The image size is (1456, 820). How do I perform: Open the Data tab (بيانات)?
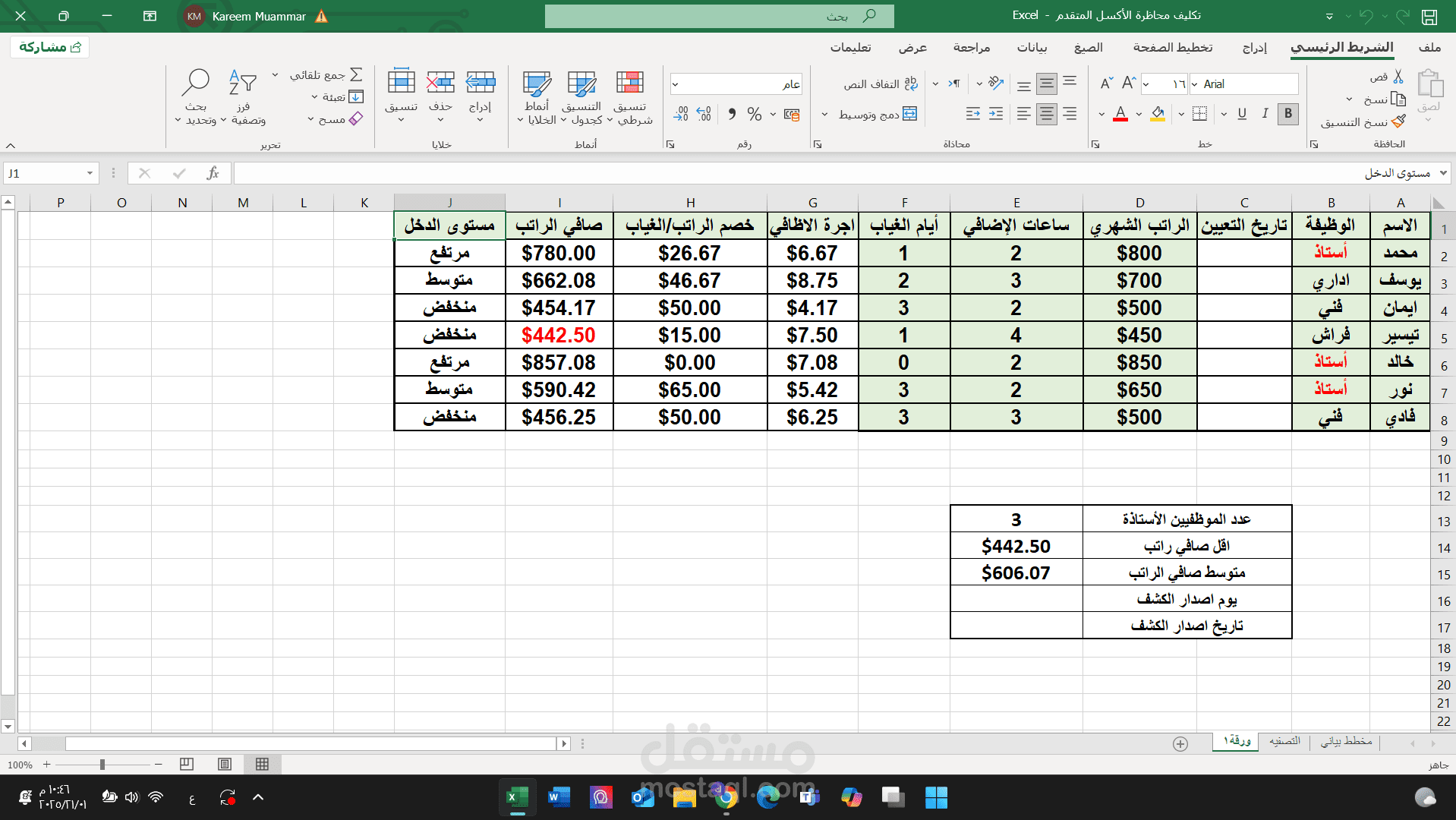(1032, 47)
